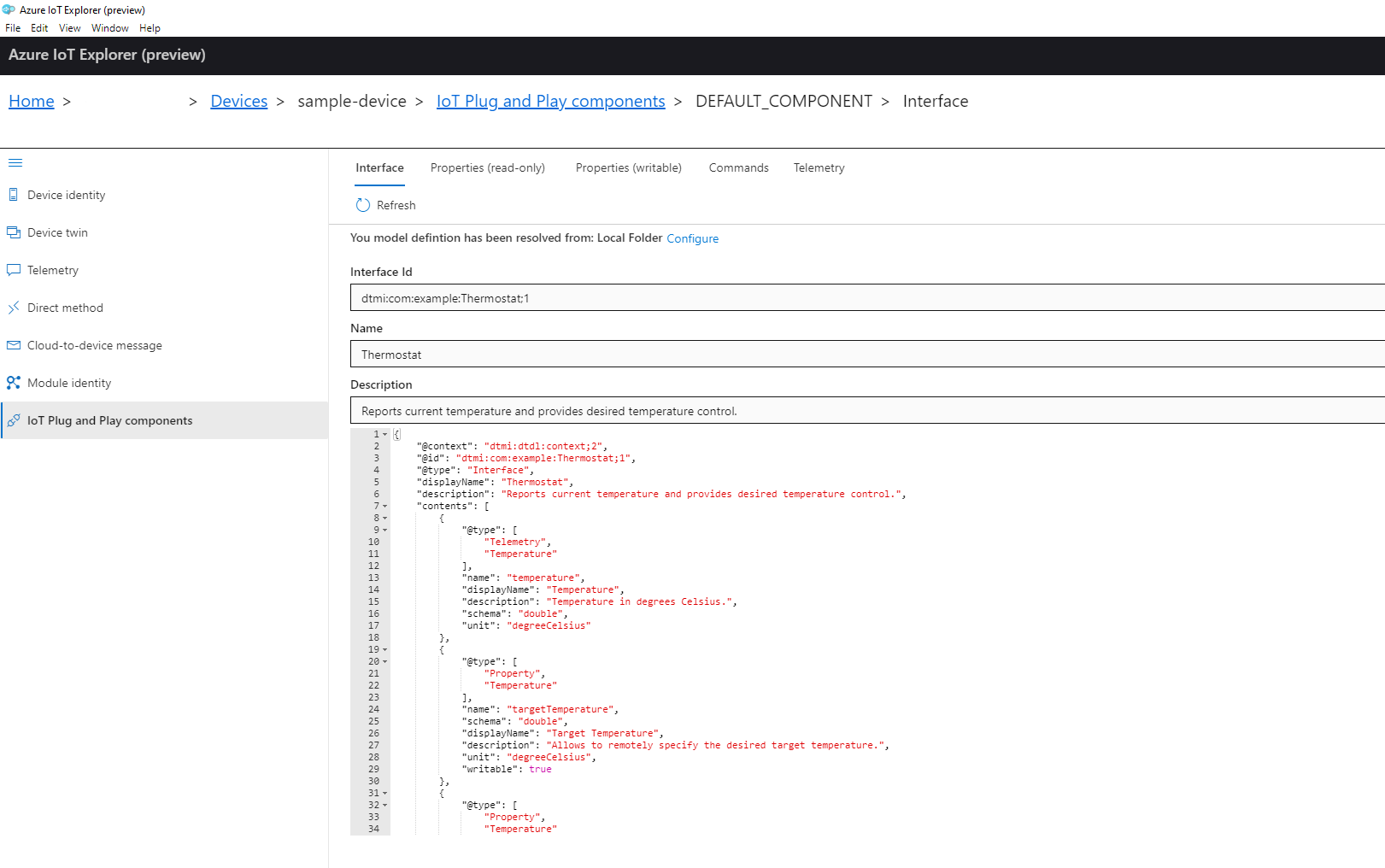1385x868 pixels.
Task: Open the Device twin panel
Action: tap(57, 232)
